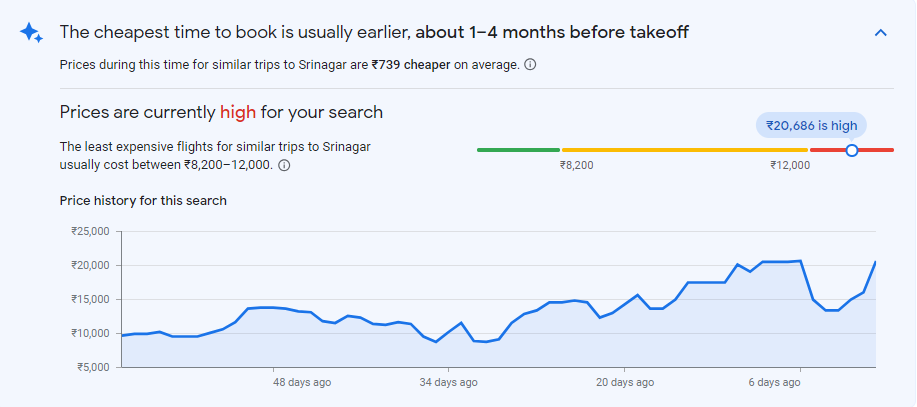
Task: Click the ₹8,200 label under price bar
Action: coord(577,166)
